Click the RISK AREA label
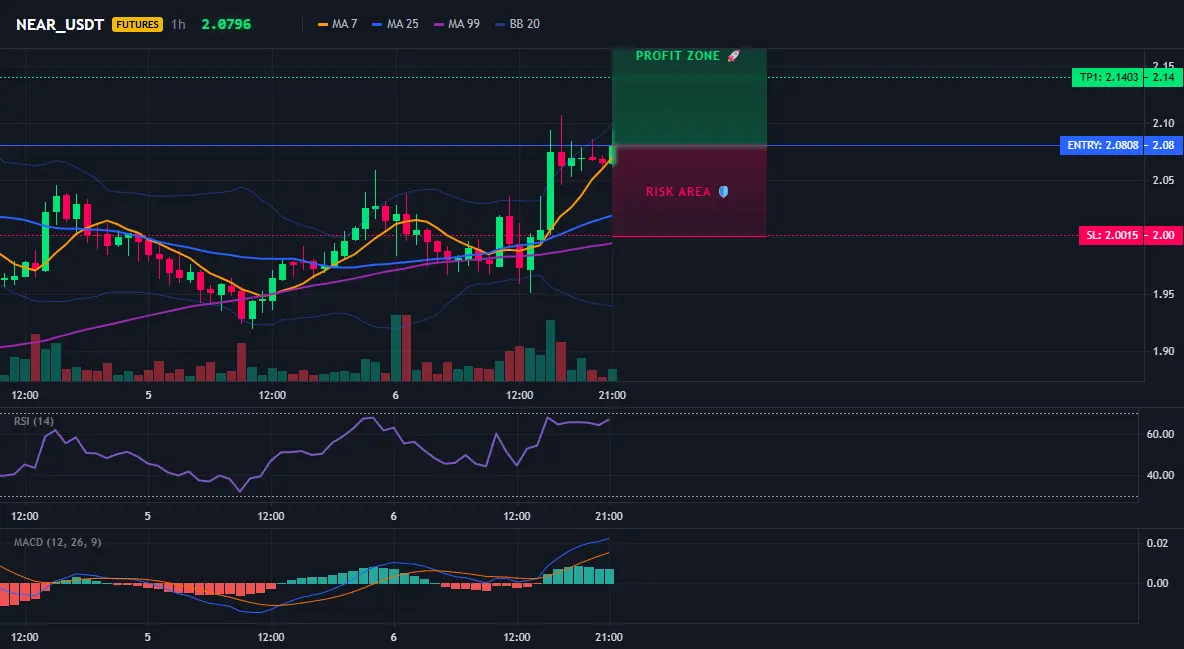This screenshot has height=649, width=1184. (x=678, y=192)
